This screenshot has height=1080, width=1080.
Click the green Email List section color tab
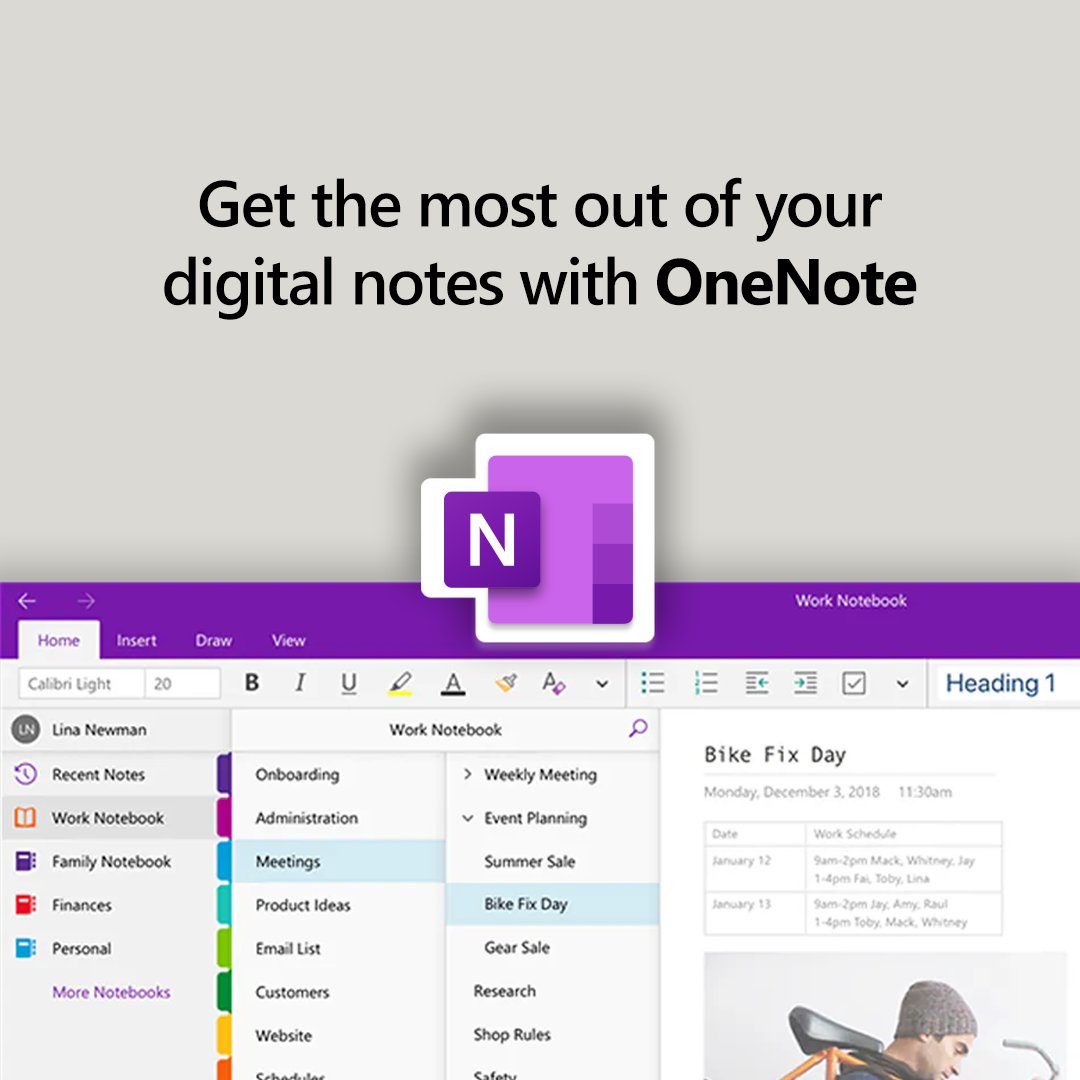point(224,948)
